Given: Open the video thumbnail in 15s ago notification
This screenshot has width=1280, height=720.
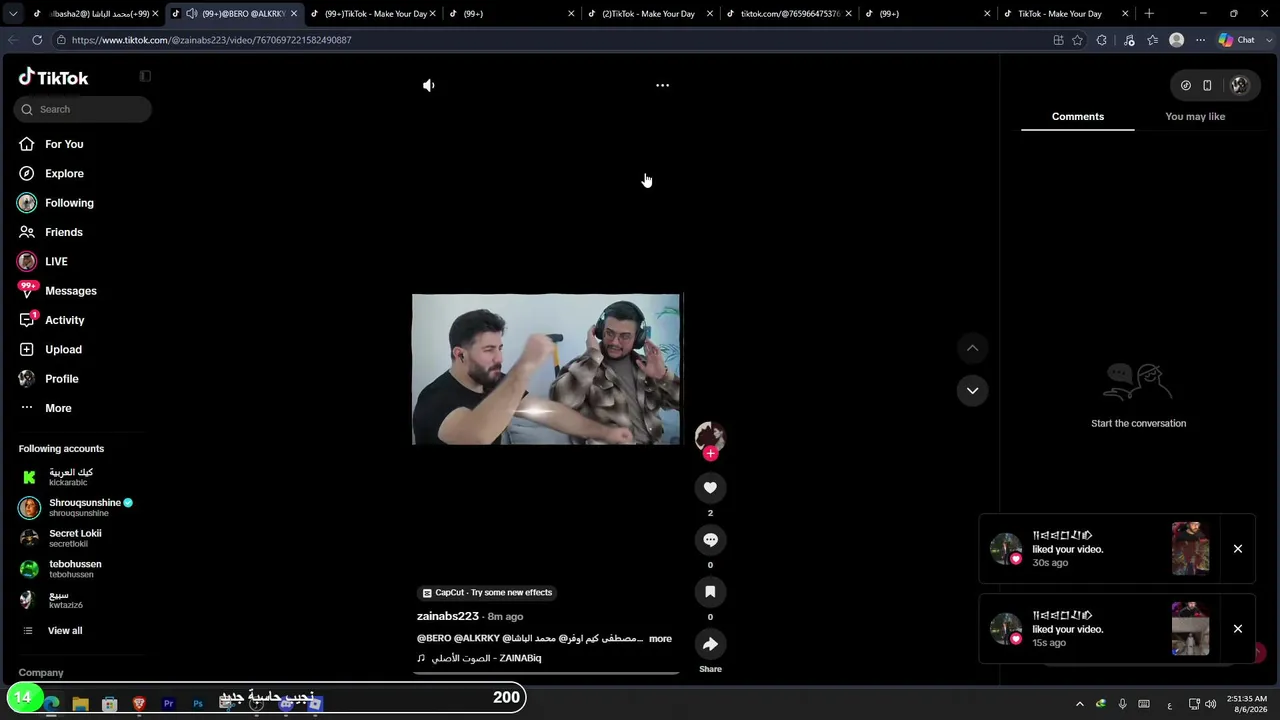Looking at the screenshot, I should (x=1190, y=629).
